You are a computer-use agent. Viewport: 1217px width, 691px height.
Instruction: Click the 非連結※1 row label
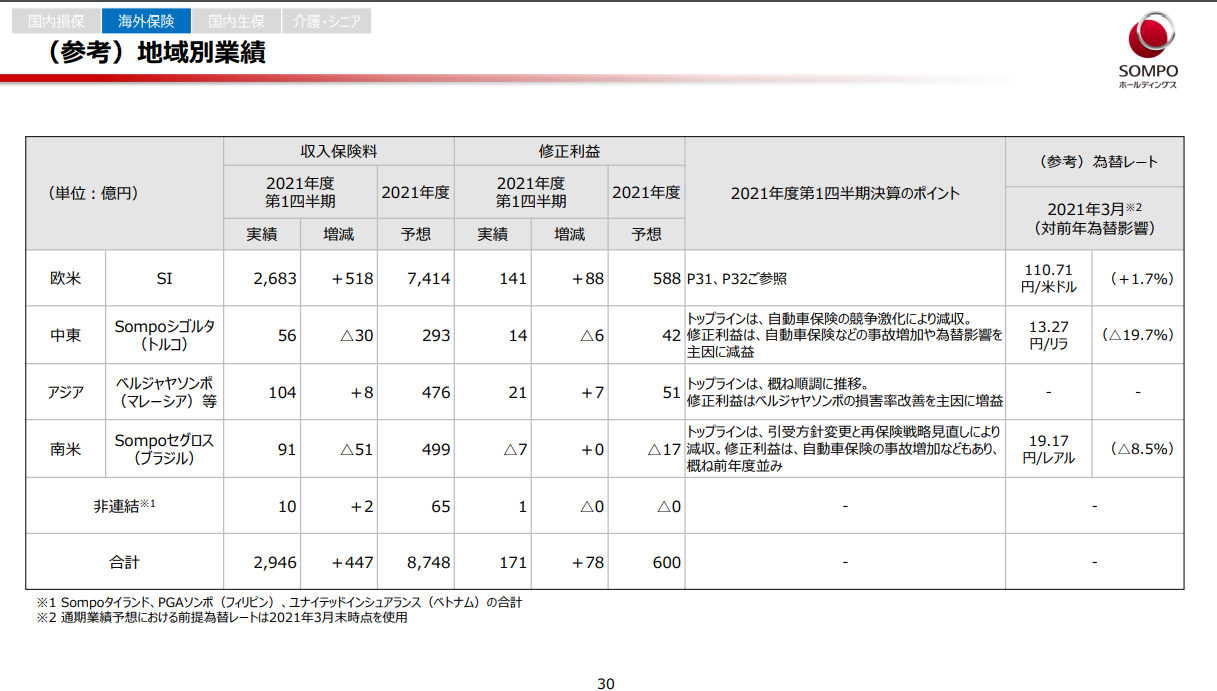pyautogui.click(x=124, y=506)
